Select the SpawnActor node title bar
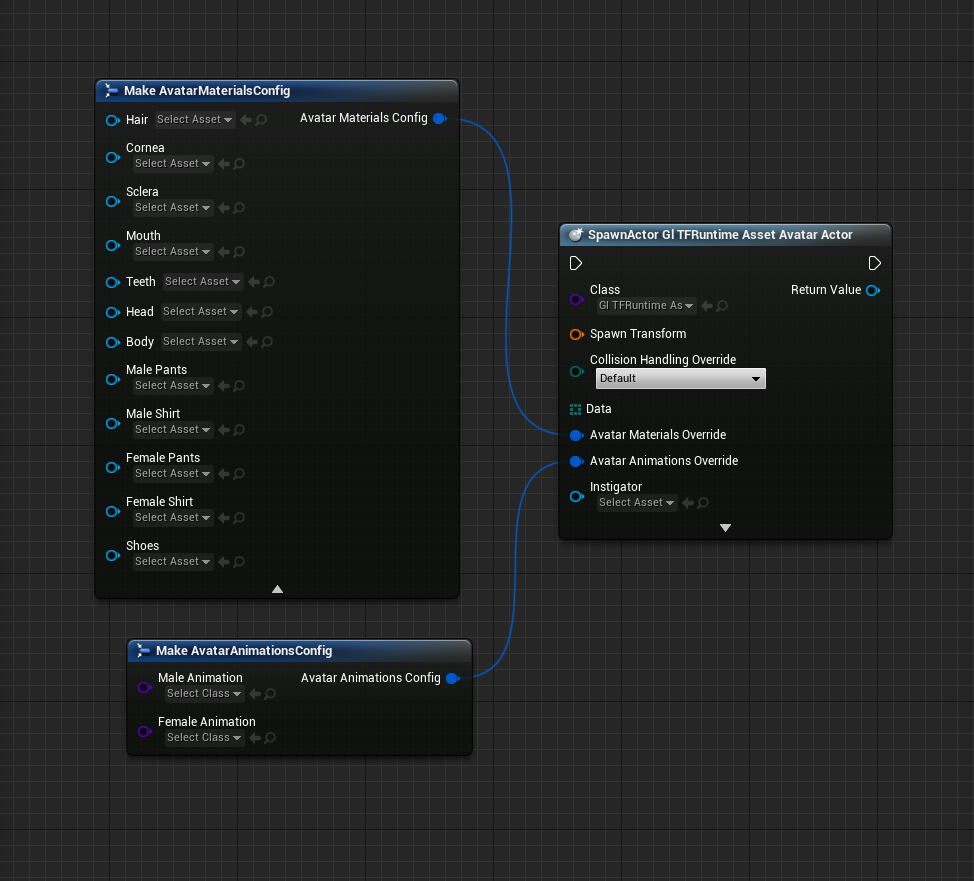974x881 pixels. (721, 235)
